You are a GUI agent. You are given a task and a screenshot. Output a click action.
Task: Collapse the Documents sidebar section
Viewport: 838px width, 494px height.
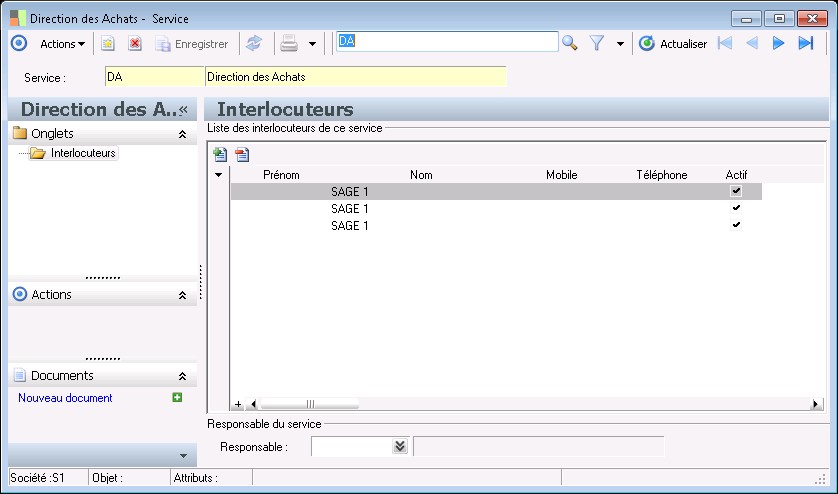[x=182, y=376]
